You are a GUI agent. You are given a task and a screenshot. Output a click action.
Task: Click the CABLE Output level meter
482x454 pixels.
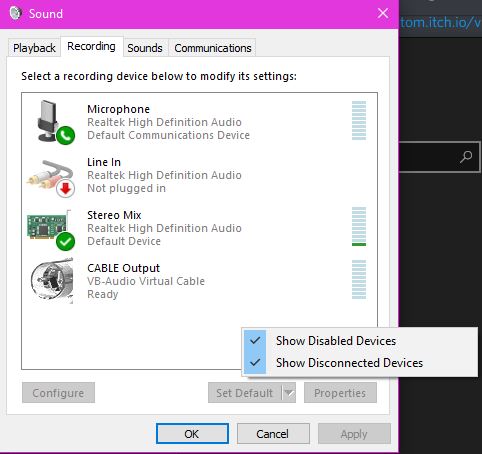[359, 279]
